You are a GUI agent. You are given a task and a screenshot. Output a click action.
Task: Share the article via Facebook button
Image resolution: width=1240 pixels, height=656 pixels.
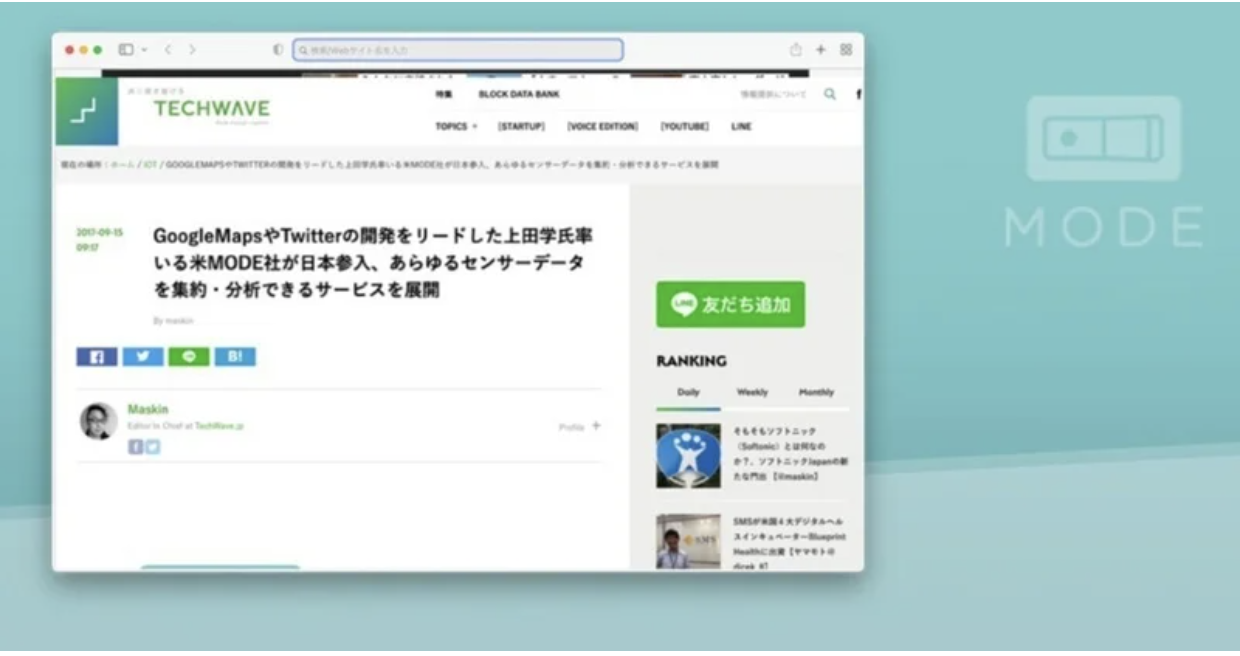pyautogui.click(x=97, y=357)
